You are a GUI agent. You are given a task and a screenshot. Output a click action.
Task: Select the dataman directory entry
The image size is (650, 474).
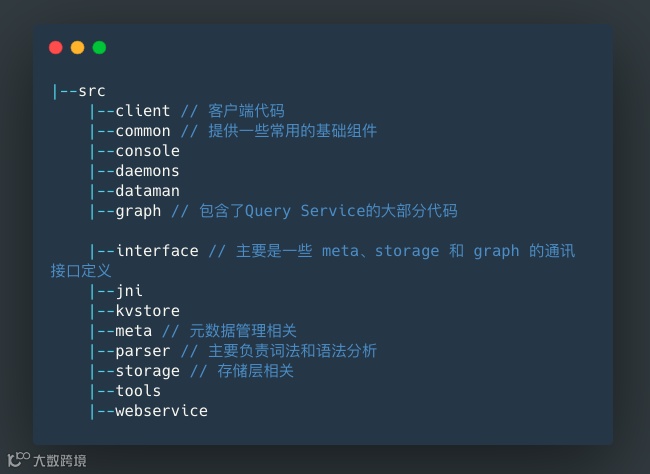tap(147, 191)
